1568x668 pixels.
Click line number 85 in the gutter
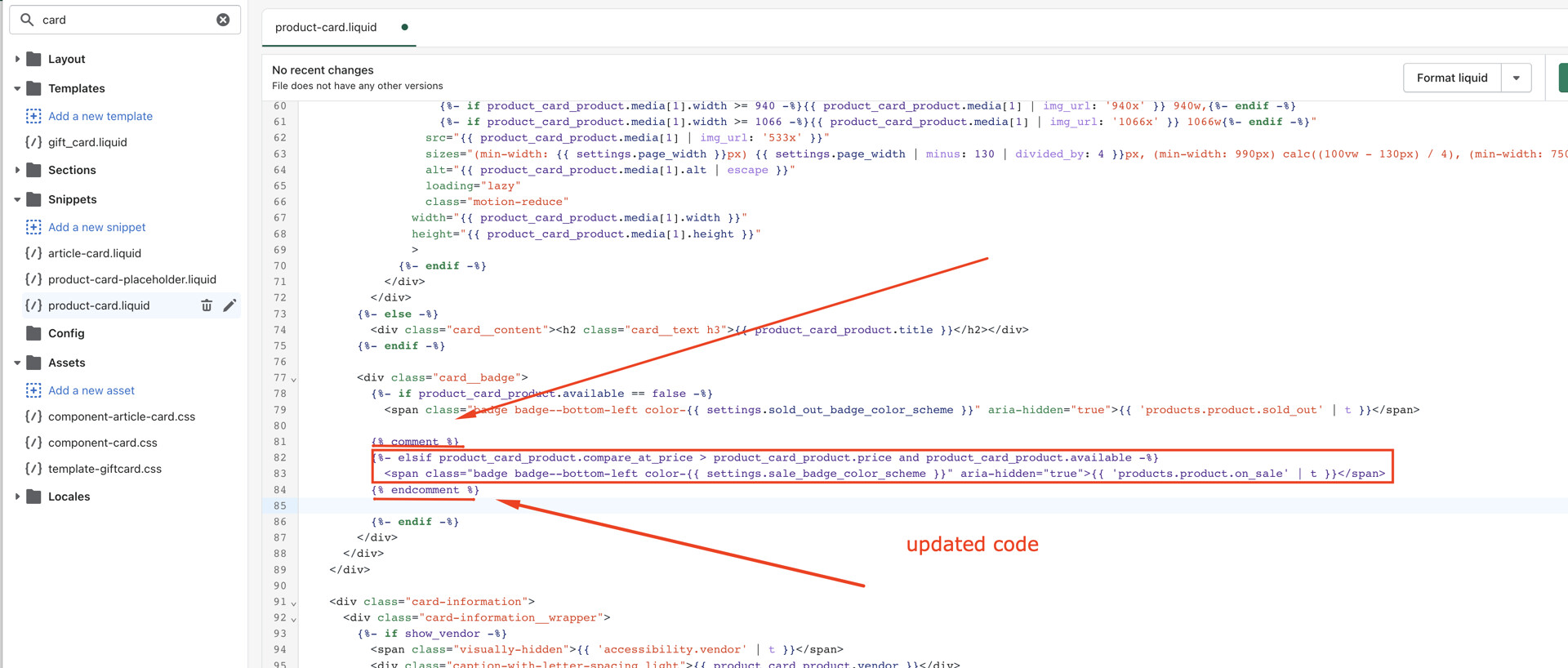pos(280,505)
